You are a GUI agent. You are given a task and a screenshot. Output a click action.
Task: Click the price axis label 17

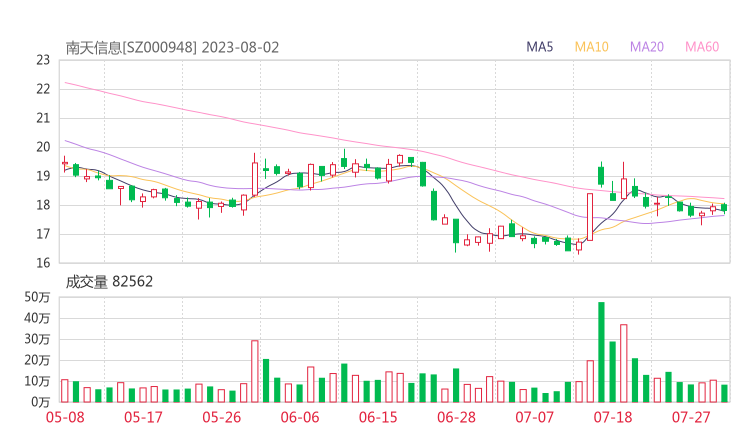[43, 234]
